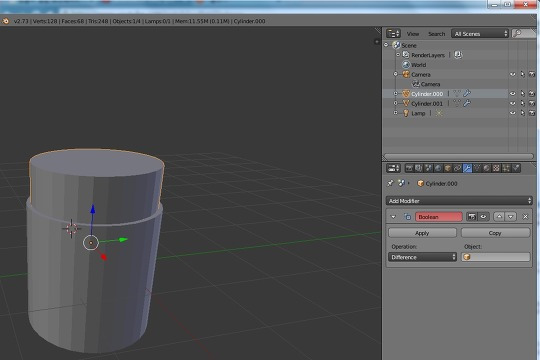Toggle Boolean modifier render visibility
The width and height of the screenshot is (540, 360).
(471, 217)
